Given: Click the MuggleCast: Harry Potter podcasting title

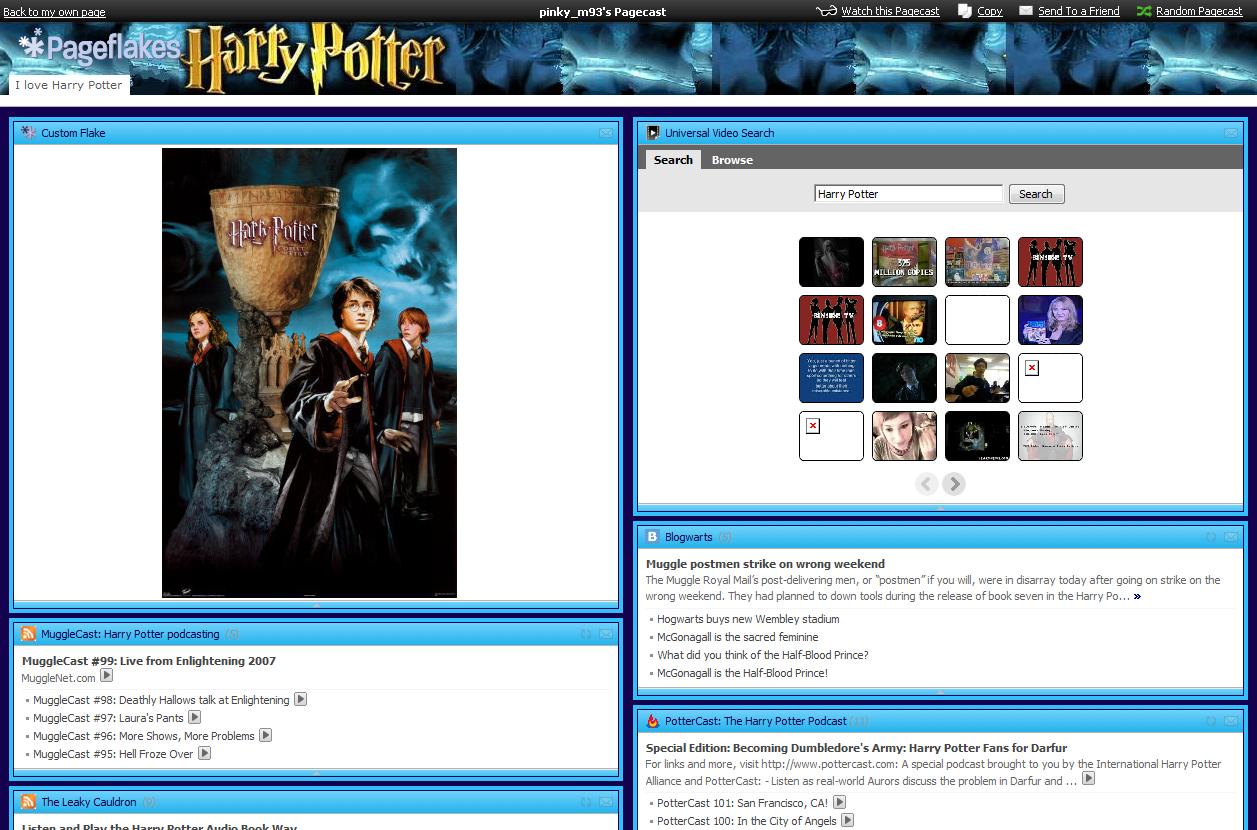Looking at the screenshot, I should [130, 634].
